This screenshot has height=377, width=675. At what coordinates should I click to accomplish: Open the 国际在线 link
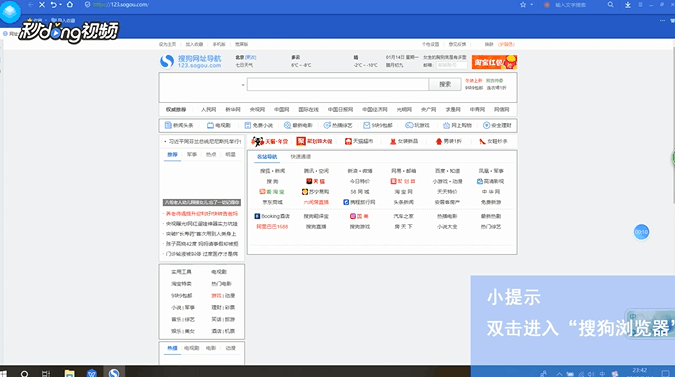click(309, 110)
